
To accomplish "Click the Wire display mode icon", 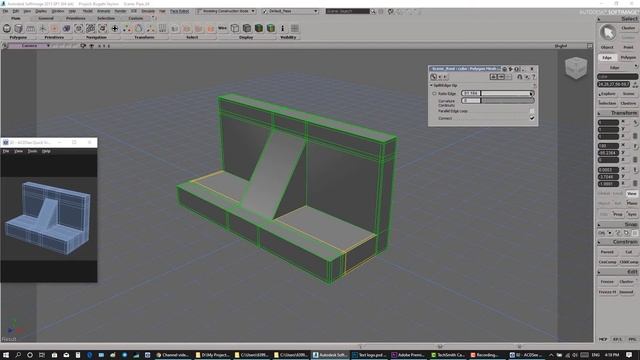I will pyautogui.click(x=222, y=28).
